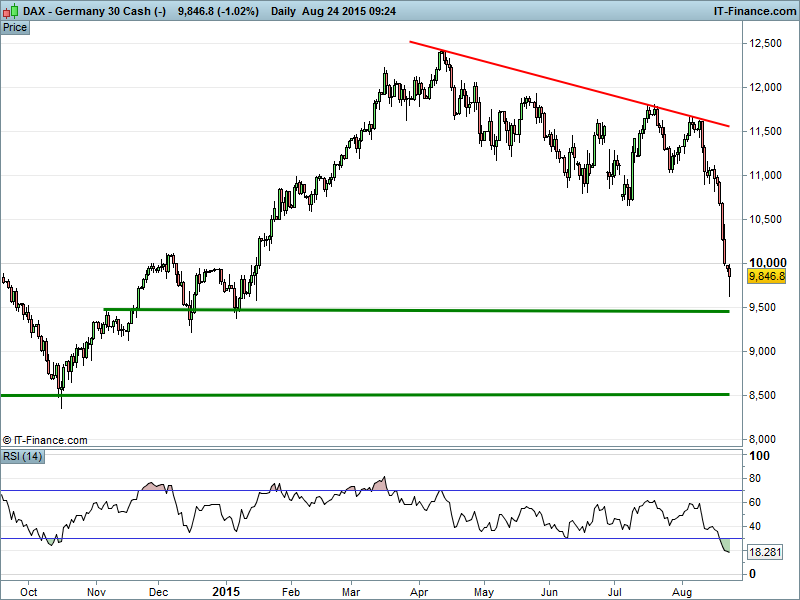The width and height of the screenshot is (800, 600).
Task: Click the Apr label on time axis
Action: pos(420,590)
